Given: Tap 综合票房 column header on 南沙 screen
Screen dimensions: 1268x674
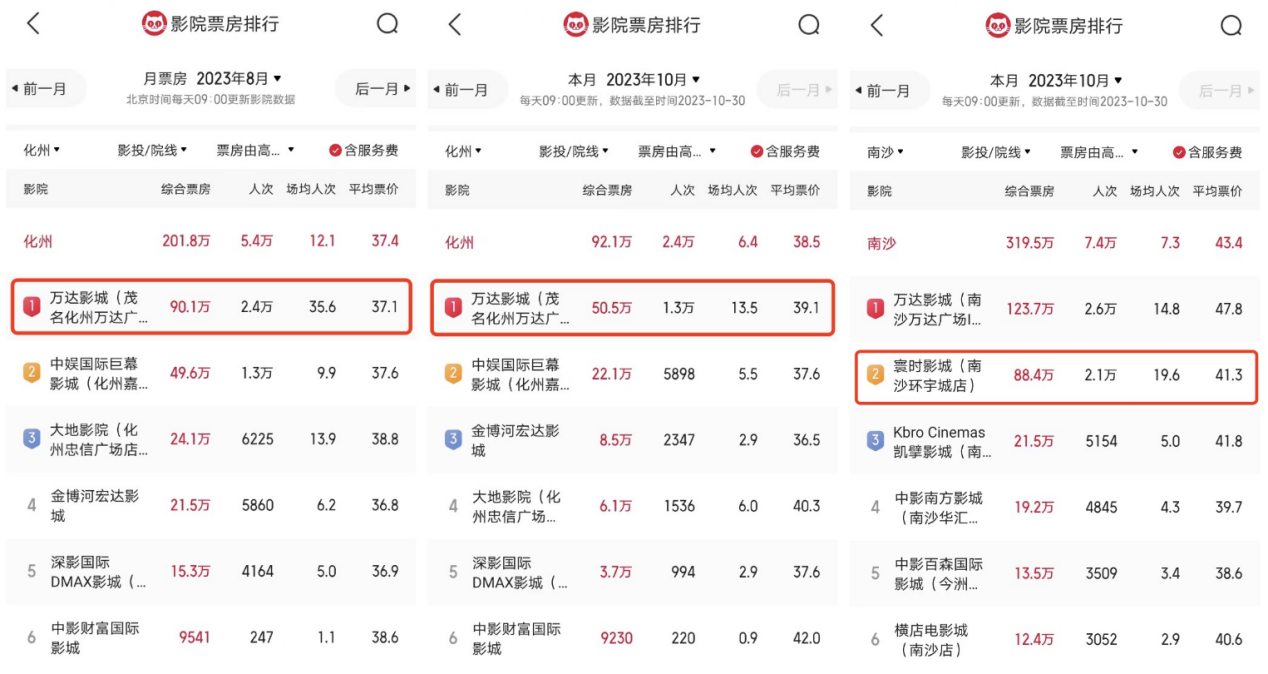Looking at the screenshot, I should (1029, 191).
